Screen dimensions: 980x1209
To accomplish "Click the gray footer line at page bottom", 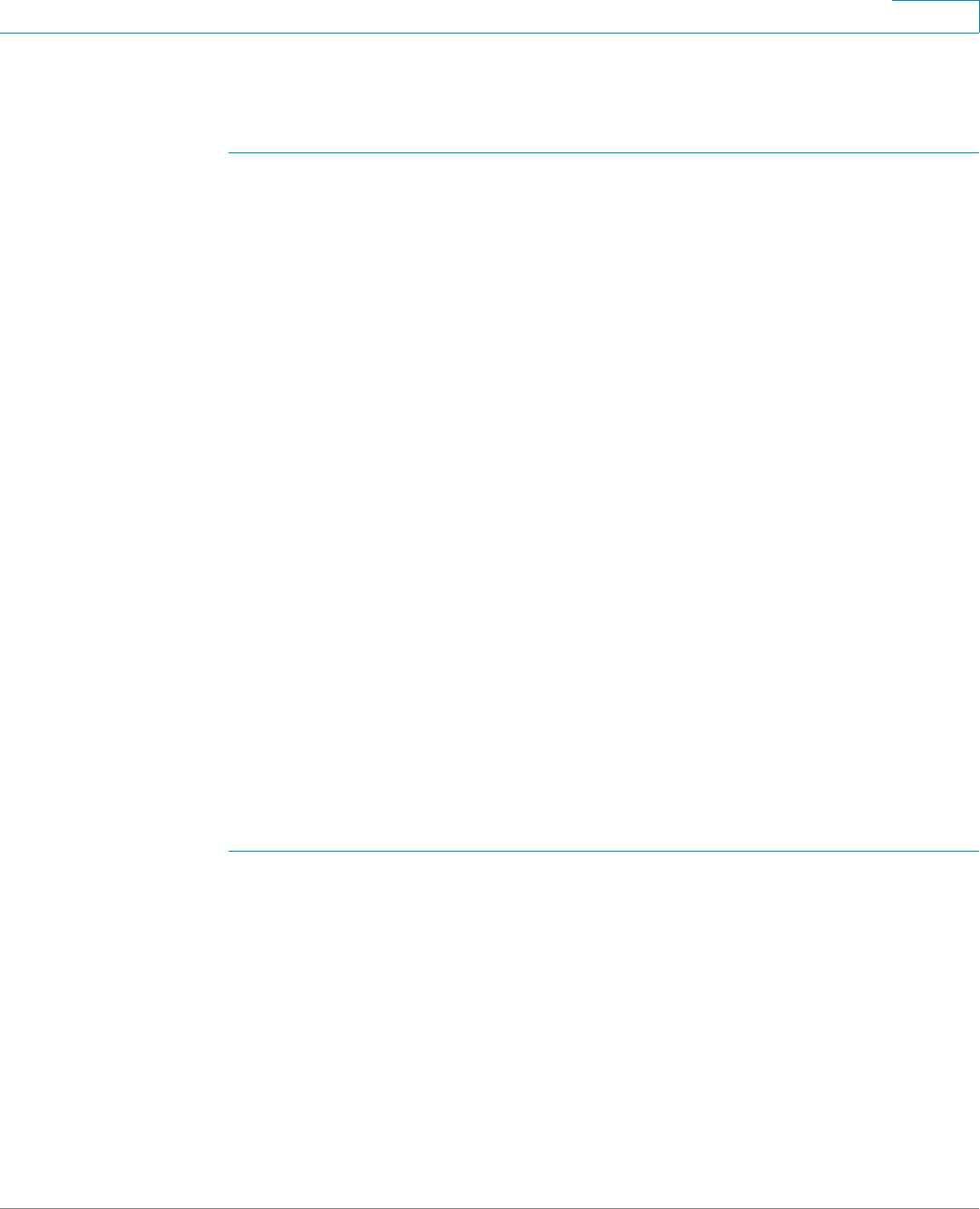I will [x=490, y=1208].
